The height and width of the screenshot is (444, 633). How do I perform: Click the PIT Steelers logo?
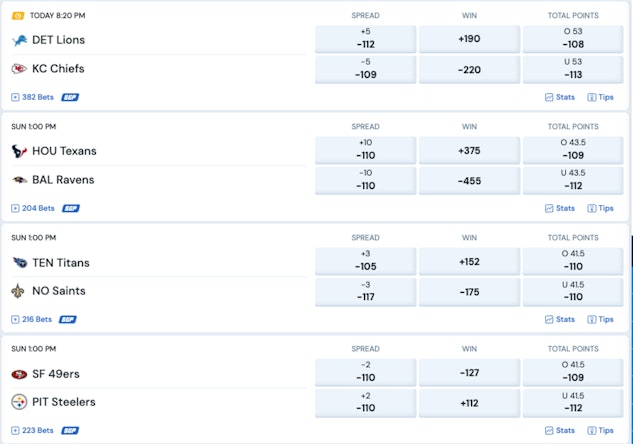tap(18, 402)
